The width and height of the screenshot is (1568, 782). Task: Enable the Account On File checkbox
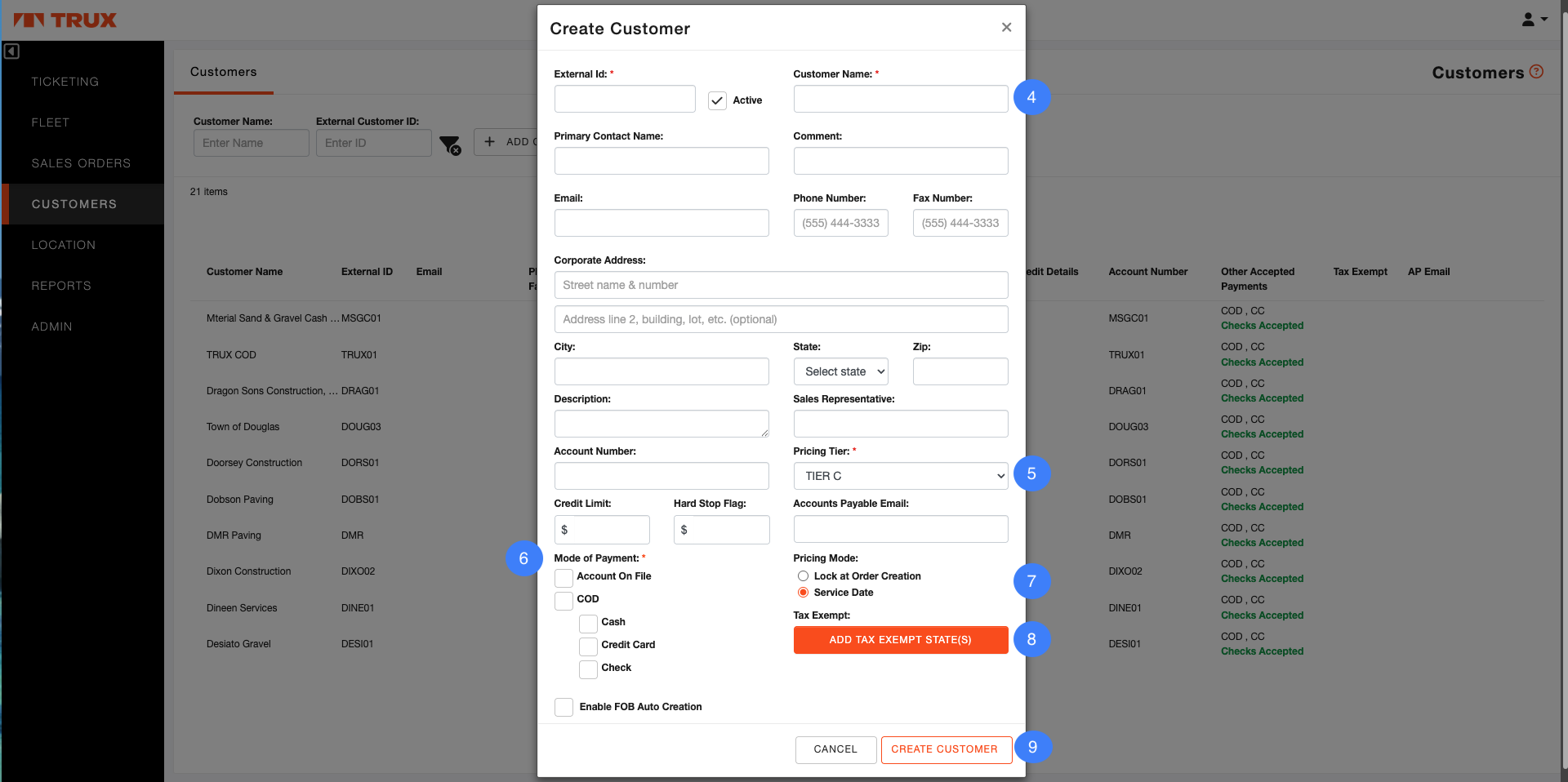pos(563,578)
